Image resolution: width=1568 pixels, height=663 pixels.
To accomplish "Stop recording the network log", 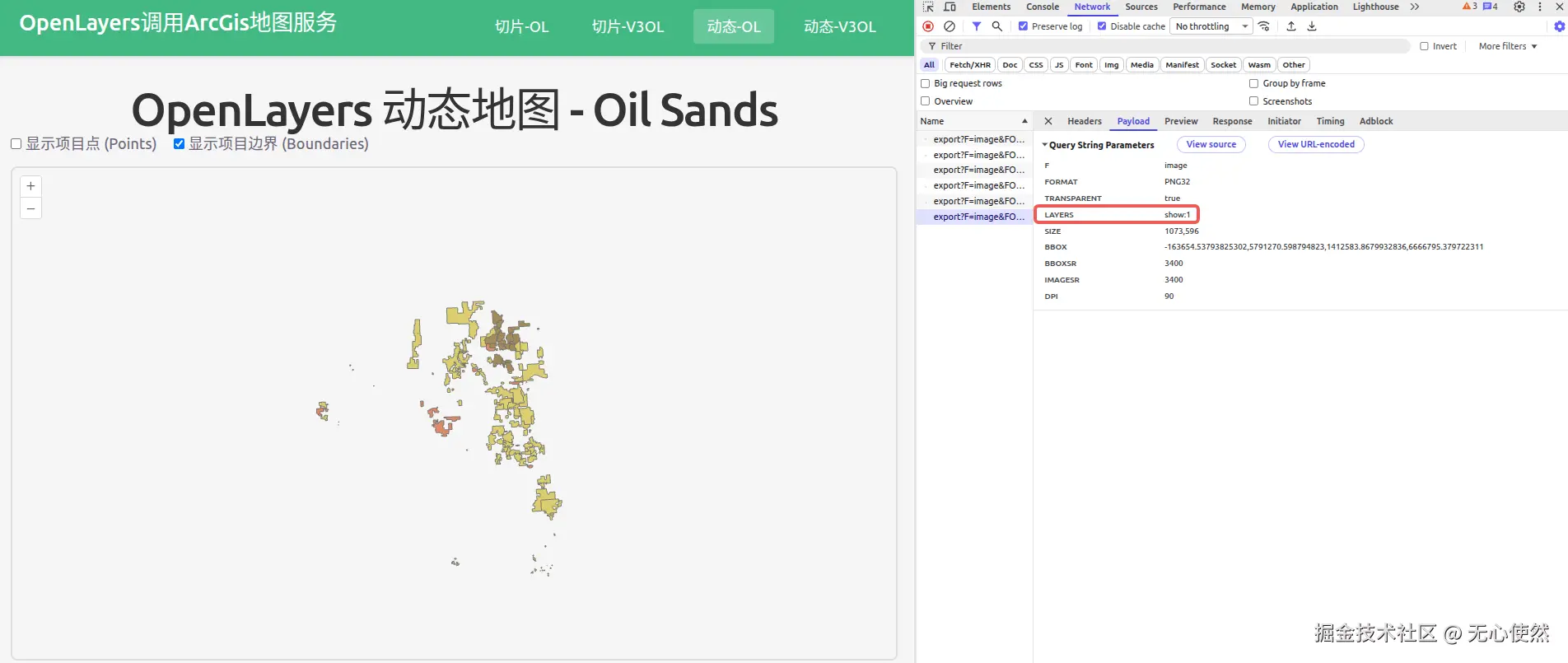I will pyautogui.click(x=928, y=26).
